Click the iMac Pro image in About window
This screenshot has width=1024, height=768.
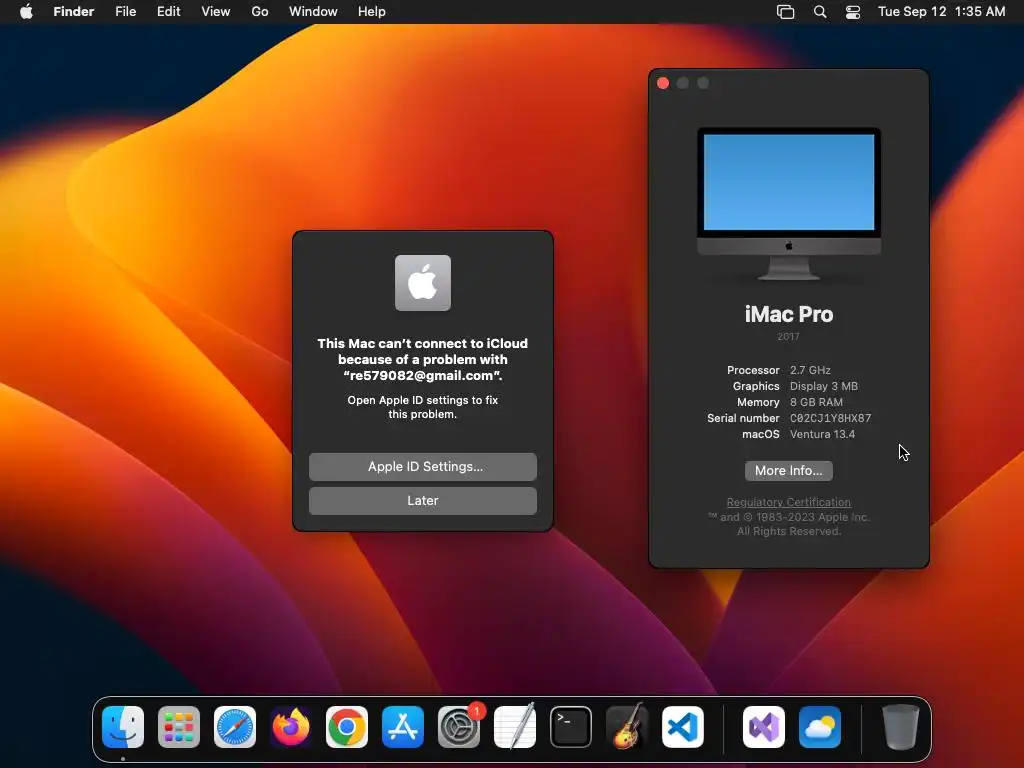789,204
